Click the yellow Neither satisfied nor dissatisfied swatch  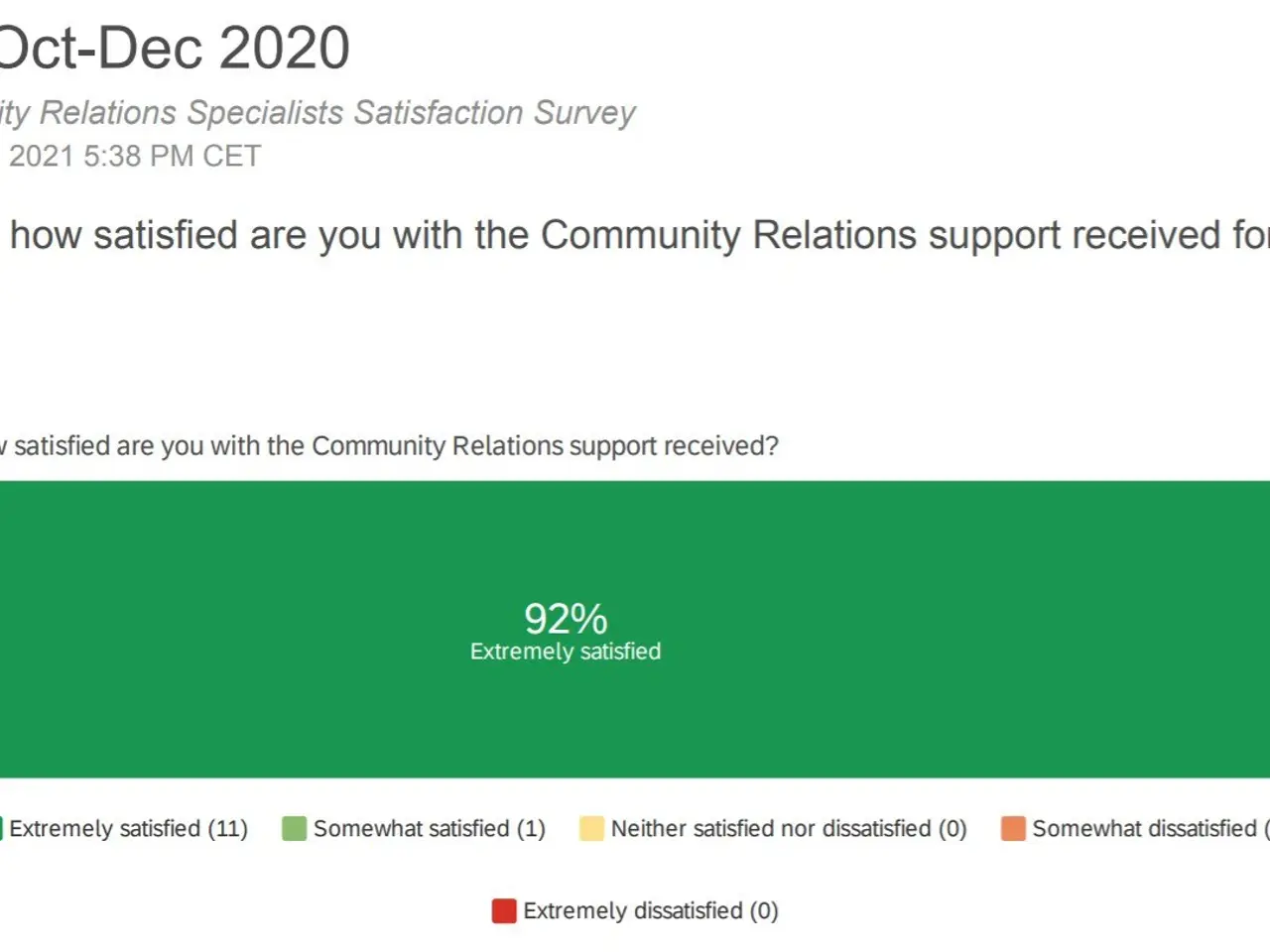(591, 828)
